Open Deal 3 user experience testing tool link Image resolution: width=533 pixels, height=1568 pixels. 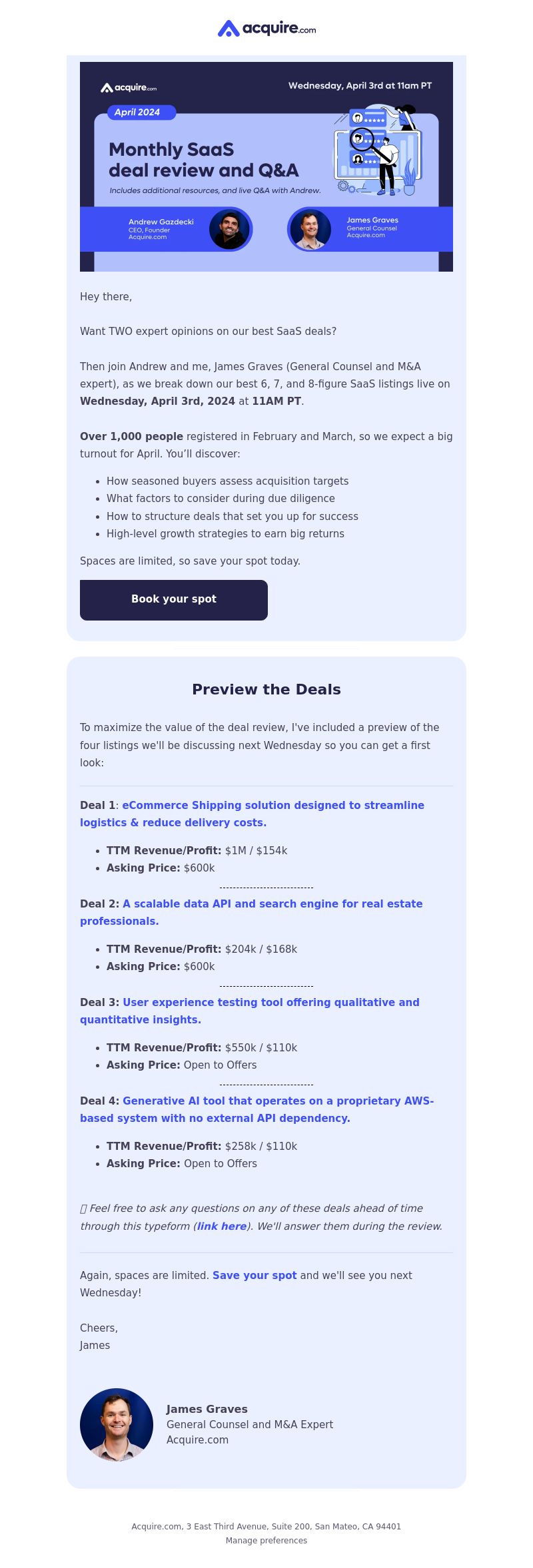(x=250, y=1011)
